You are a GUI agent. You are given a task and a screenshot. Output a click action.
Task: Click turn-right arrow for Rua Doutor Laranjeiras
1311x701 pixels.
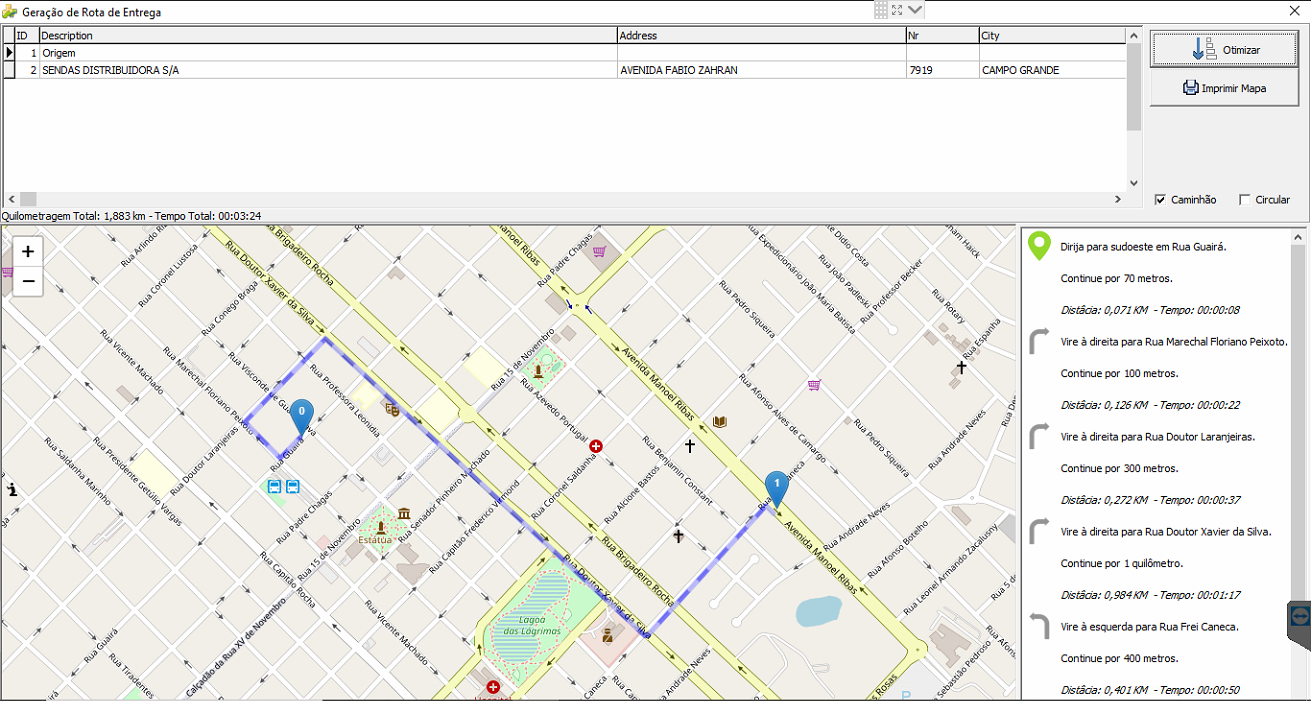1039,436
